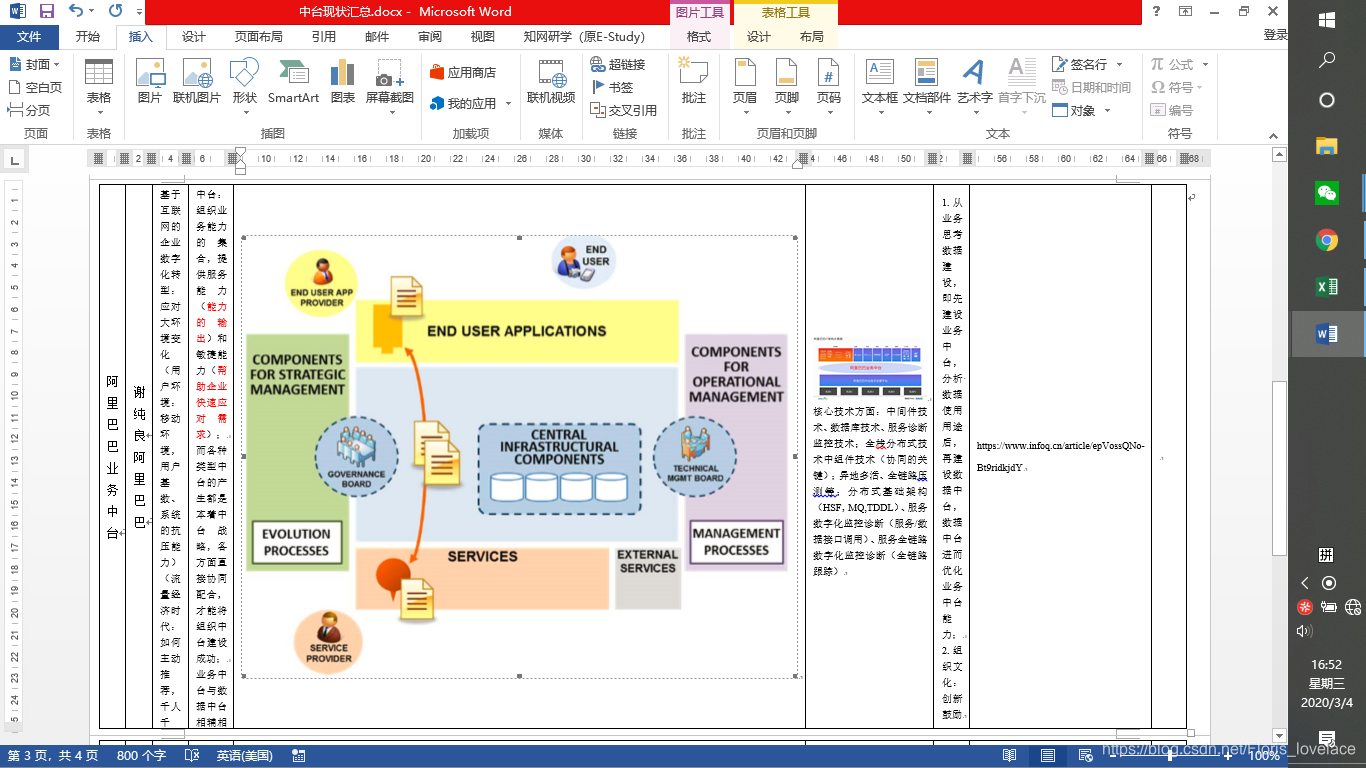Open File Explorer from taskbar
This screenshot has width=1366, height=768.
[1327, 146]
